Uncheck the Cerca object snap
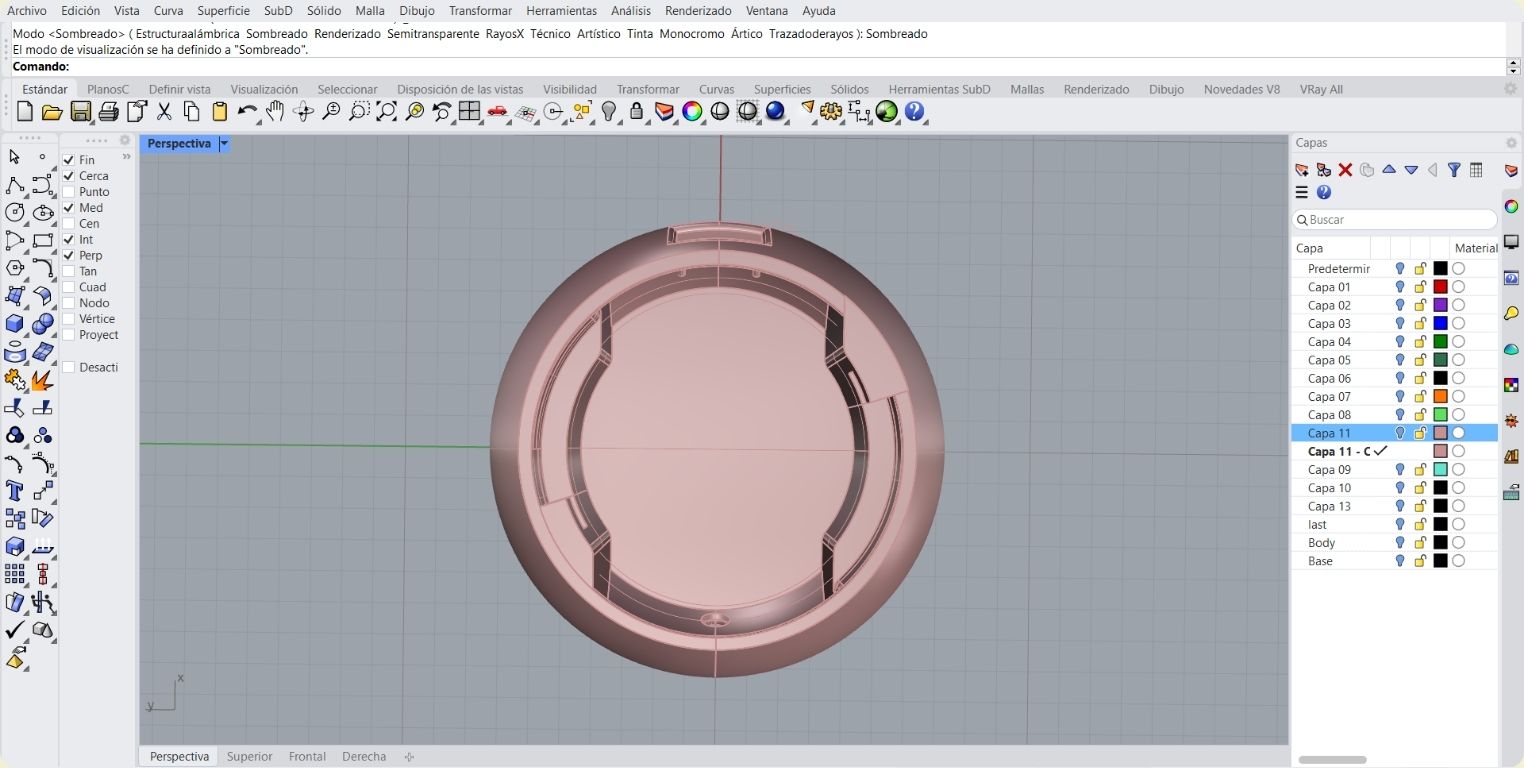 click(69, 176)
